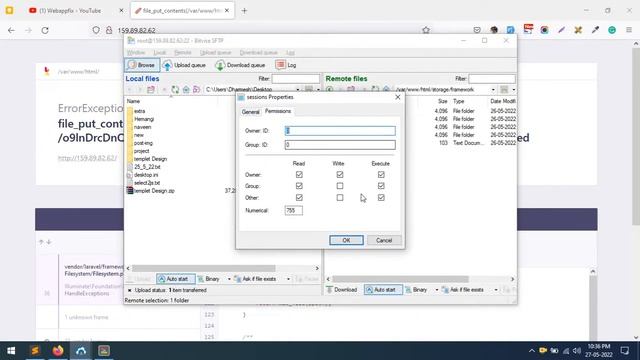Select the naveen local folder
640x360 pixels.
coord(139,127)
